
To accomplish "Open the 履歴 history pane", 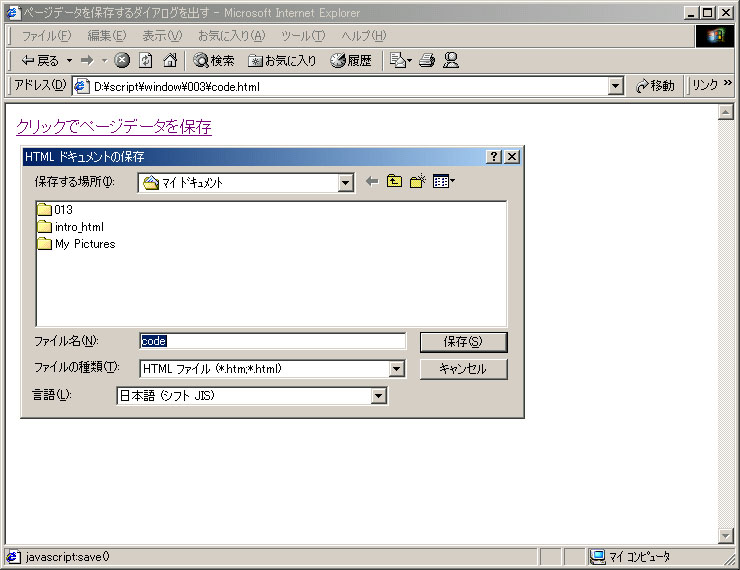I will (x=351, y=60).
